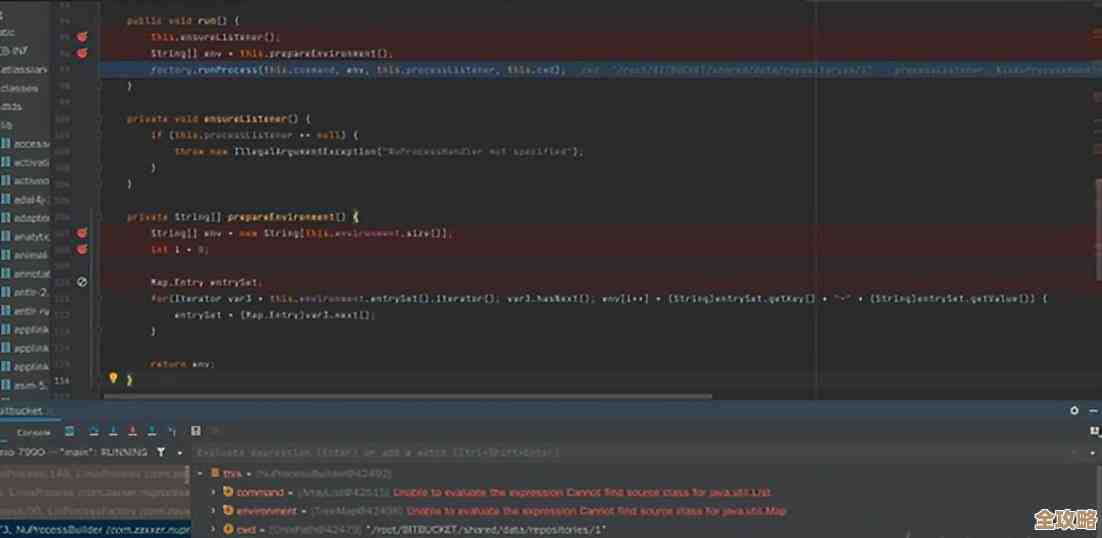Switch to the Console tab
The height and width of the screenshot is (538, 1102).
tap(34, 432)
